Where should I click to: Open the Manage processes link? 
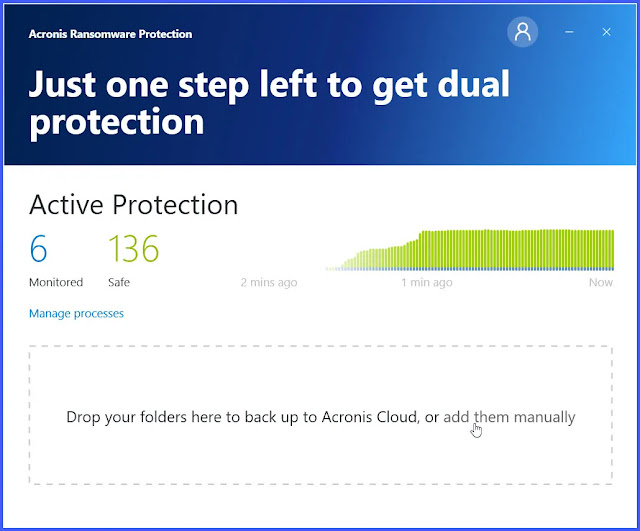pos(76,313)
